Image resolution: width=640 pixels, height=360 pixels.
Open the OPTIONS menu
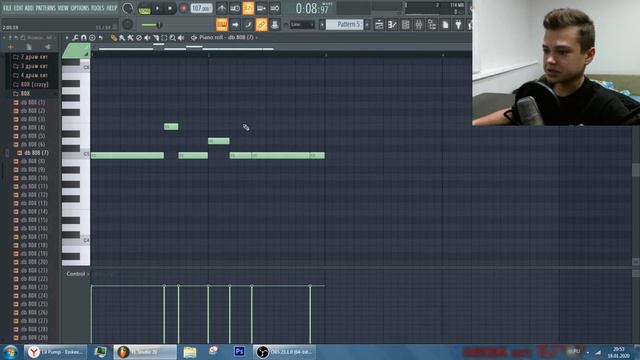click(80, 8)
